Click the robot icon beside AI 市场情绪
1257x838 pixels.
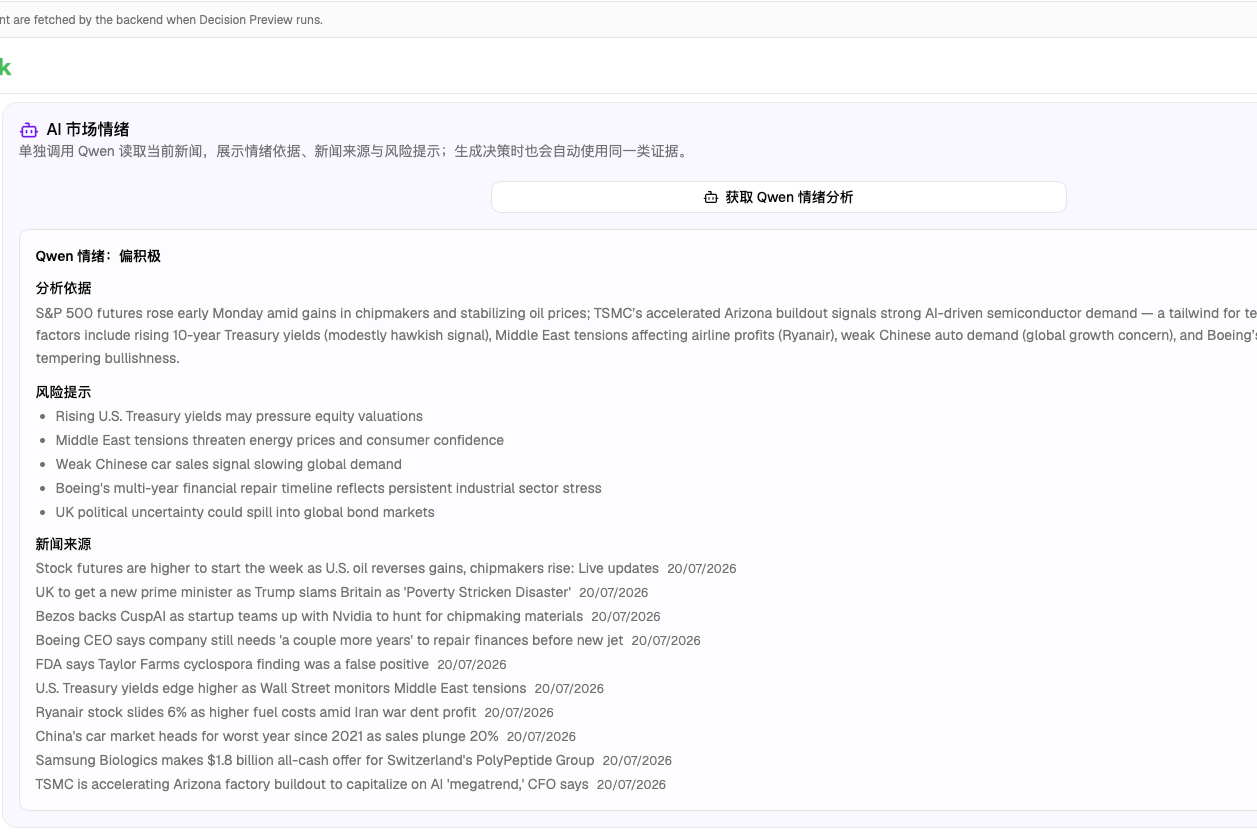click(28, 130)
